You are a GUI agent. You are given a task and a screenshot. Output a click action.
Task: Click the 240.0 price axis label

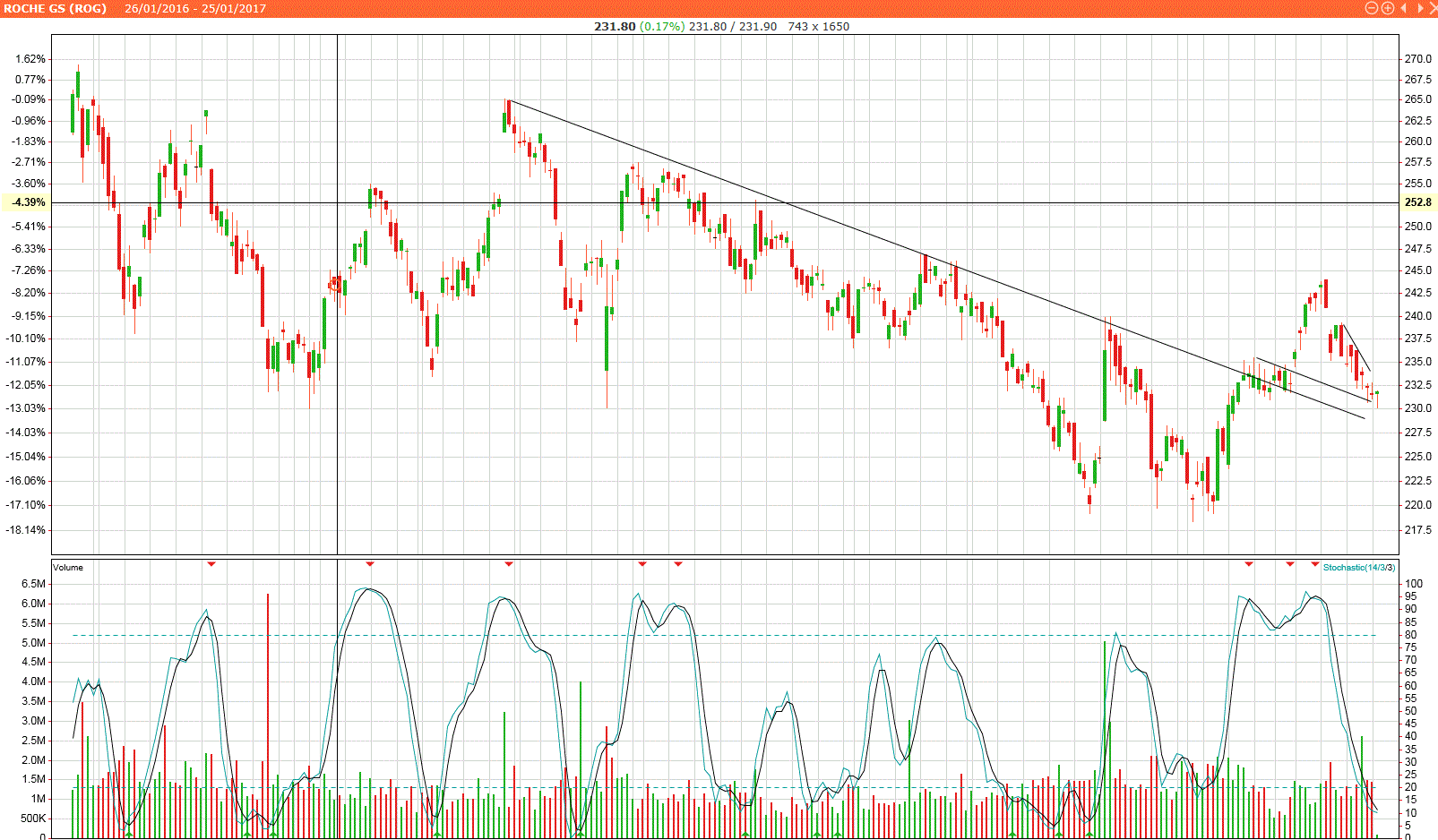(x=1417, y=316)
